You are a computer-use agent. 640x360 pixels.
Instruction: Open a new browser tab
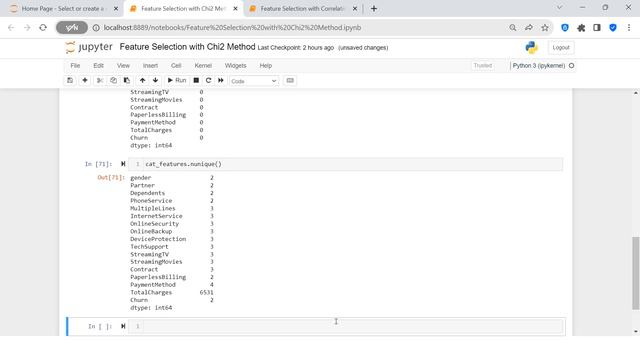374,9
